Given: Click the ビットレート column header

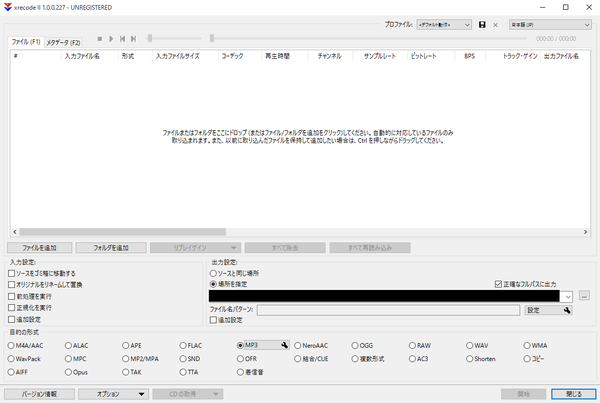Looking at the screenshot, I should click(431, 56).
